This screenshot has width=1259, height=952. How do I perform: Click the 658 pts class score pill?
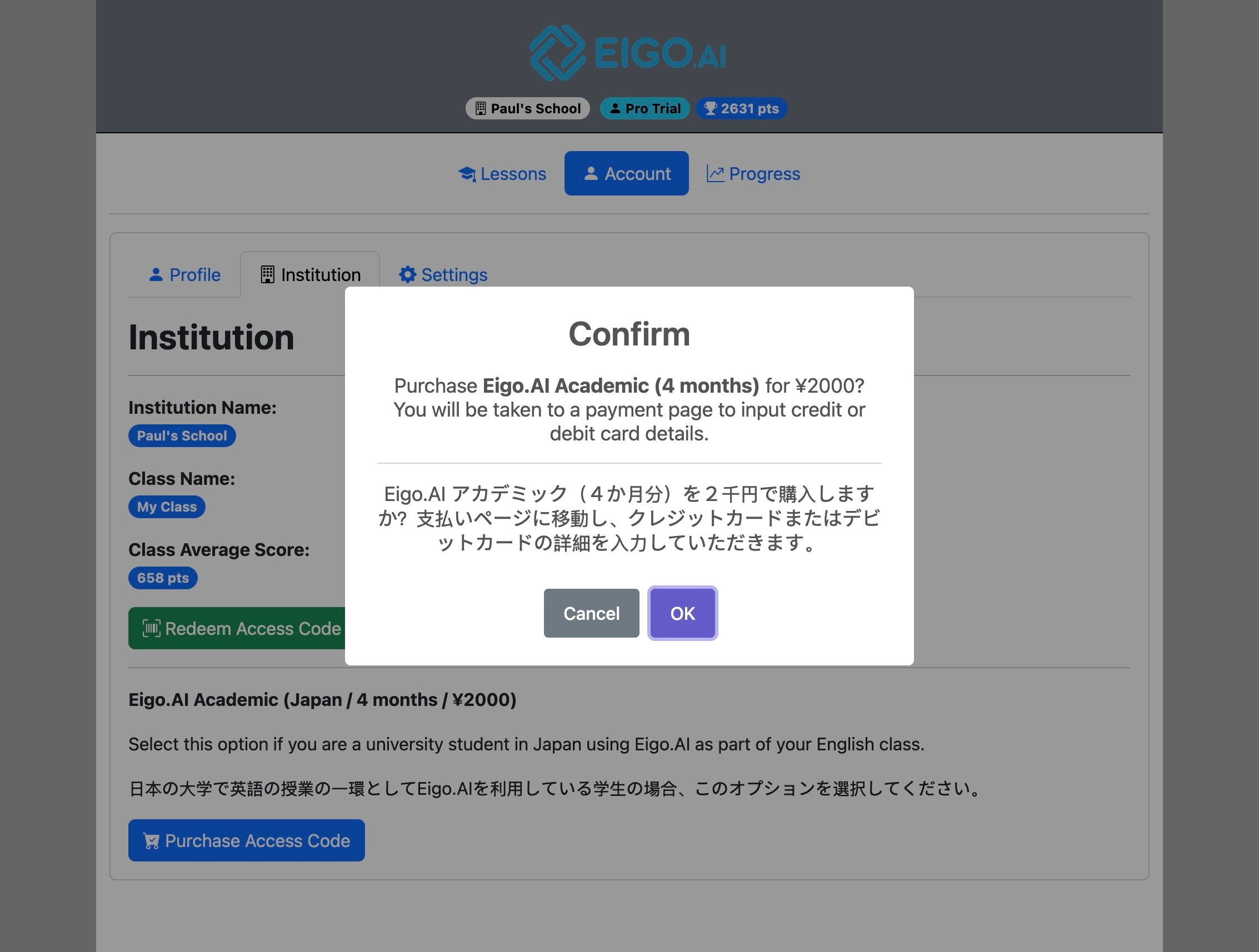click(x=163, y=578)
